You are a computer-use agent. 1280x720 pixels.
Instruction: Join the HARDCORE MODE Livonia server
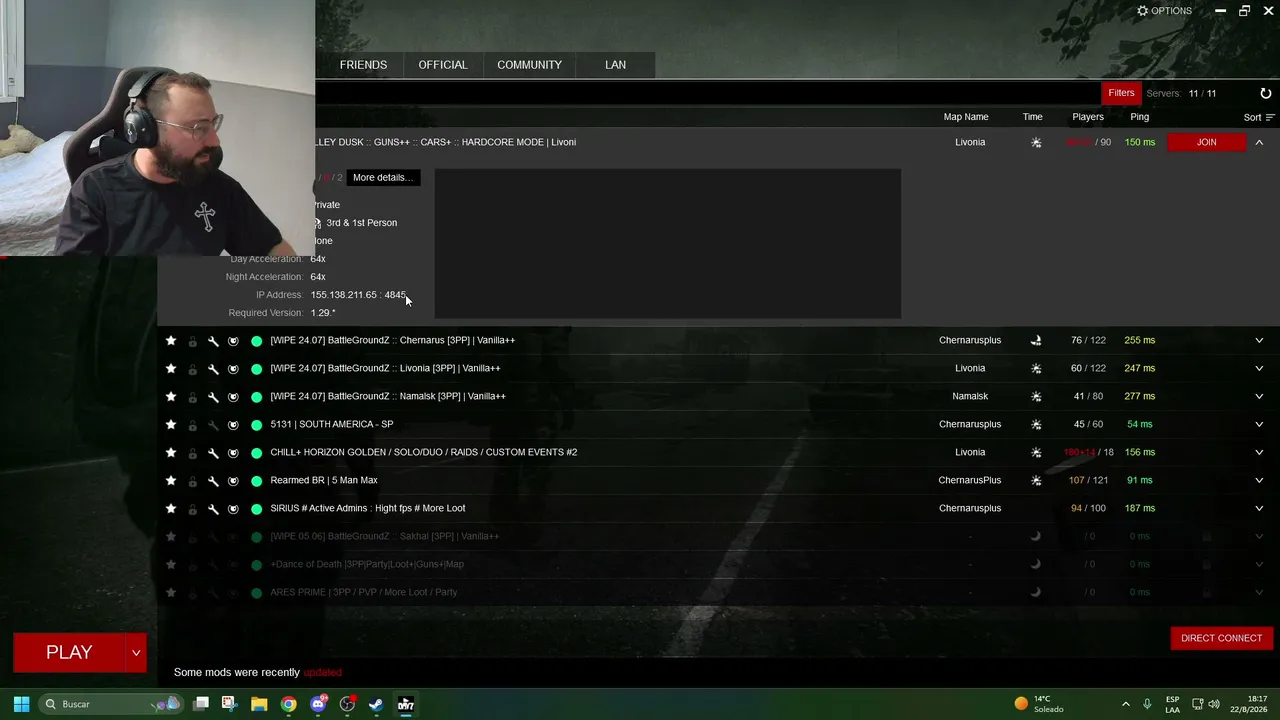[1207, 142]
